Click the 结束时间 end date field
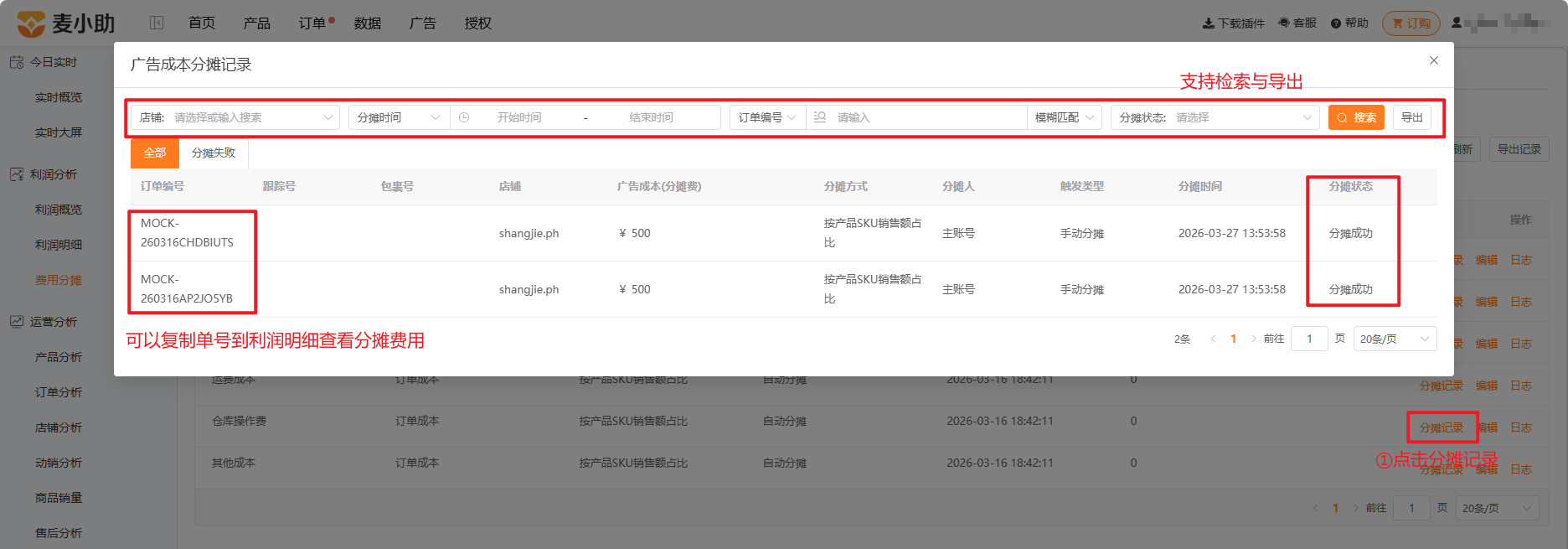The image size is (1568, 549). 652,117
